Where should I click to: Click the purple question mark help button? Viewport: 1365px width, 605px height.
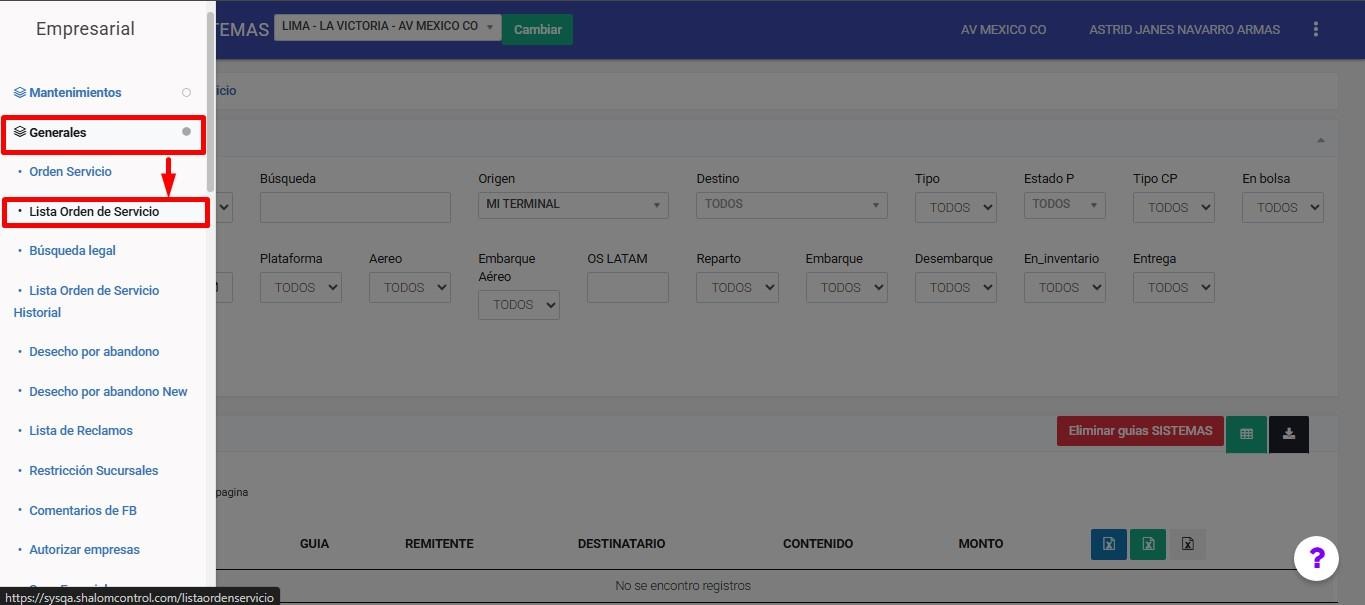point(1316,558)
